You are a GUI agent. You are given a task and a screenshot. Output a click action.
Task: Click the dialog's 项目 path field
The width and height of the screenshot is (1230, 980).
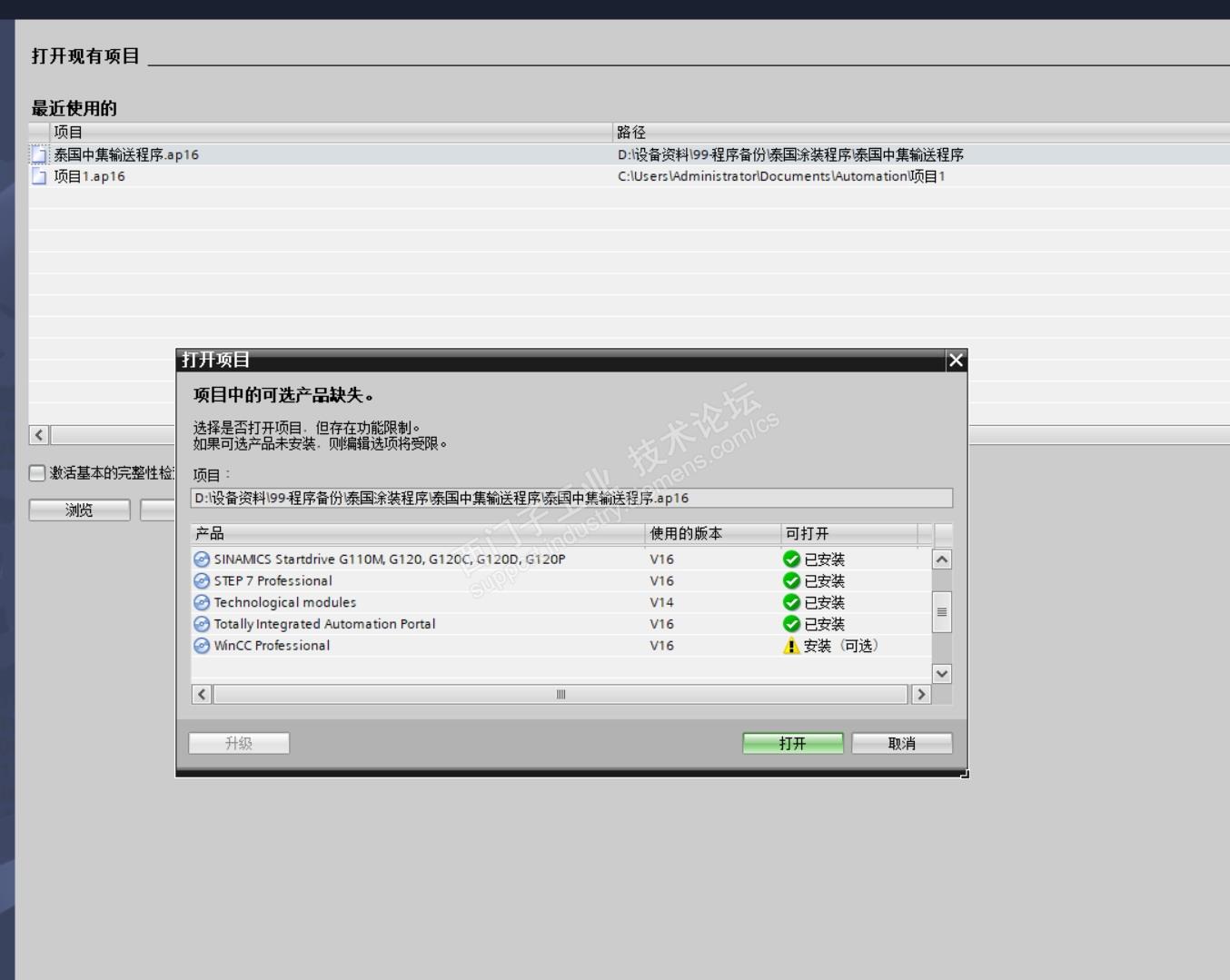[x=571, y=499]
